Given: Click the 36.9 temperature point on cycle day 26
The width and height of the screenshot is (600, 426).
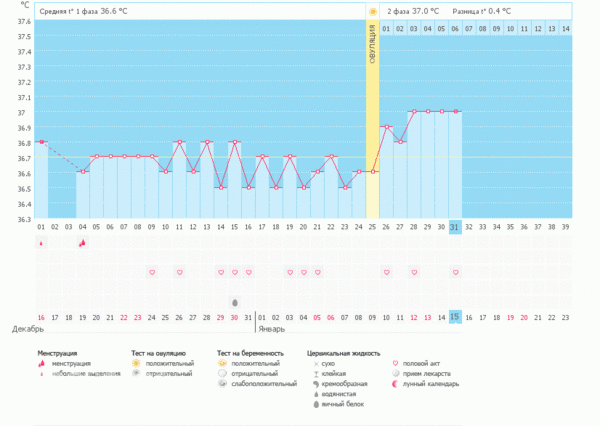Looking at the screenshot, I should pos(386,127).
